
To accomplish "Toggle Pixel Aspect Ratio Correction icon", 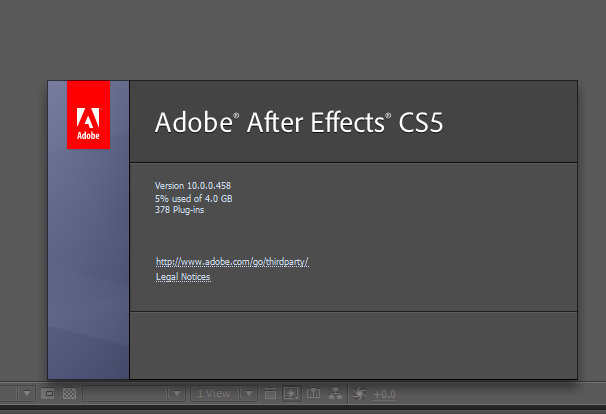I will coord(270,394).
